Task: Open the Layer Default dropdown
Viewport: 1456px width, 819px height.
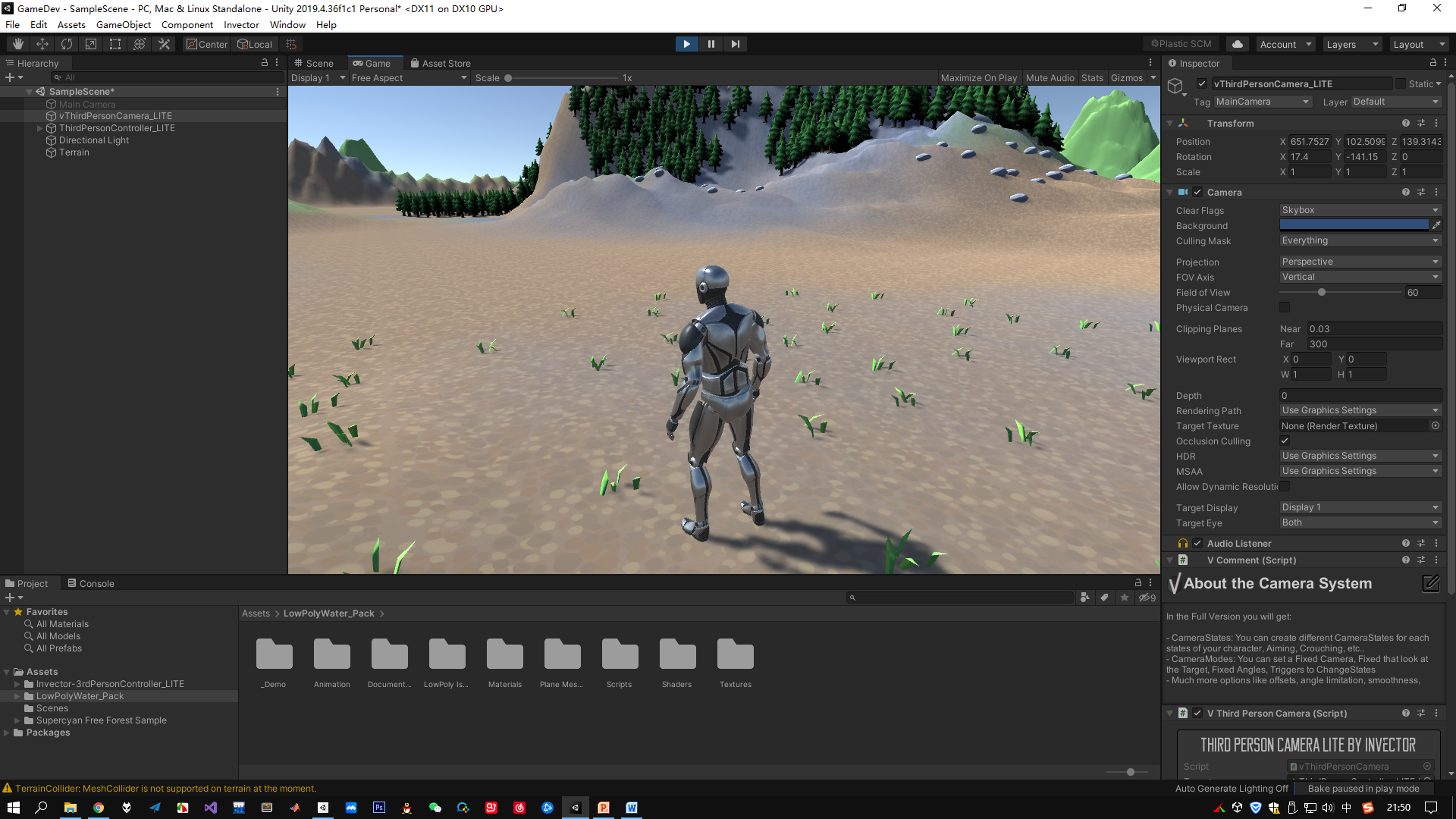Action: (x=1396, y=102)
